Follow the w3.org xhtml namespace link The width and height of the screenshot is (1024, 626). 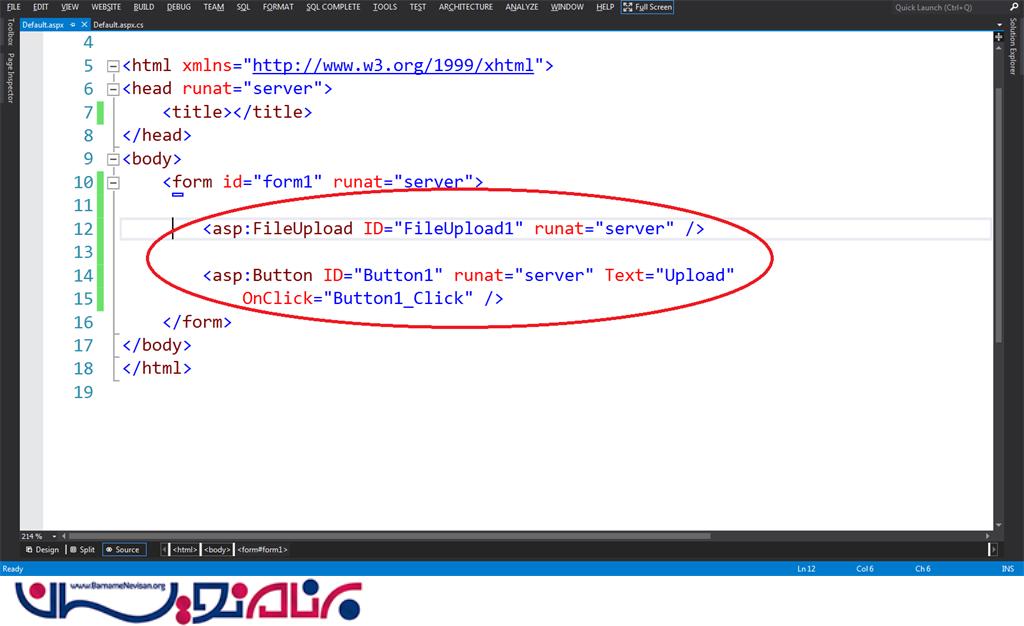click(x=393, y=65)
